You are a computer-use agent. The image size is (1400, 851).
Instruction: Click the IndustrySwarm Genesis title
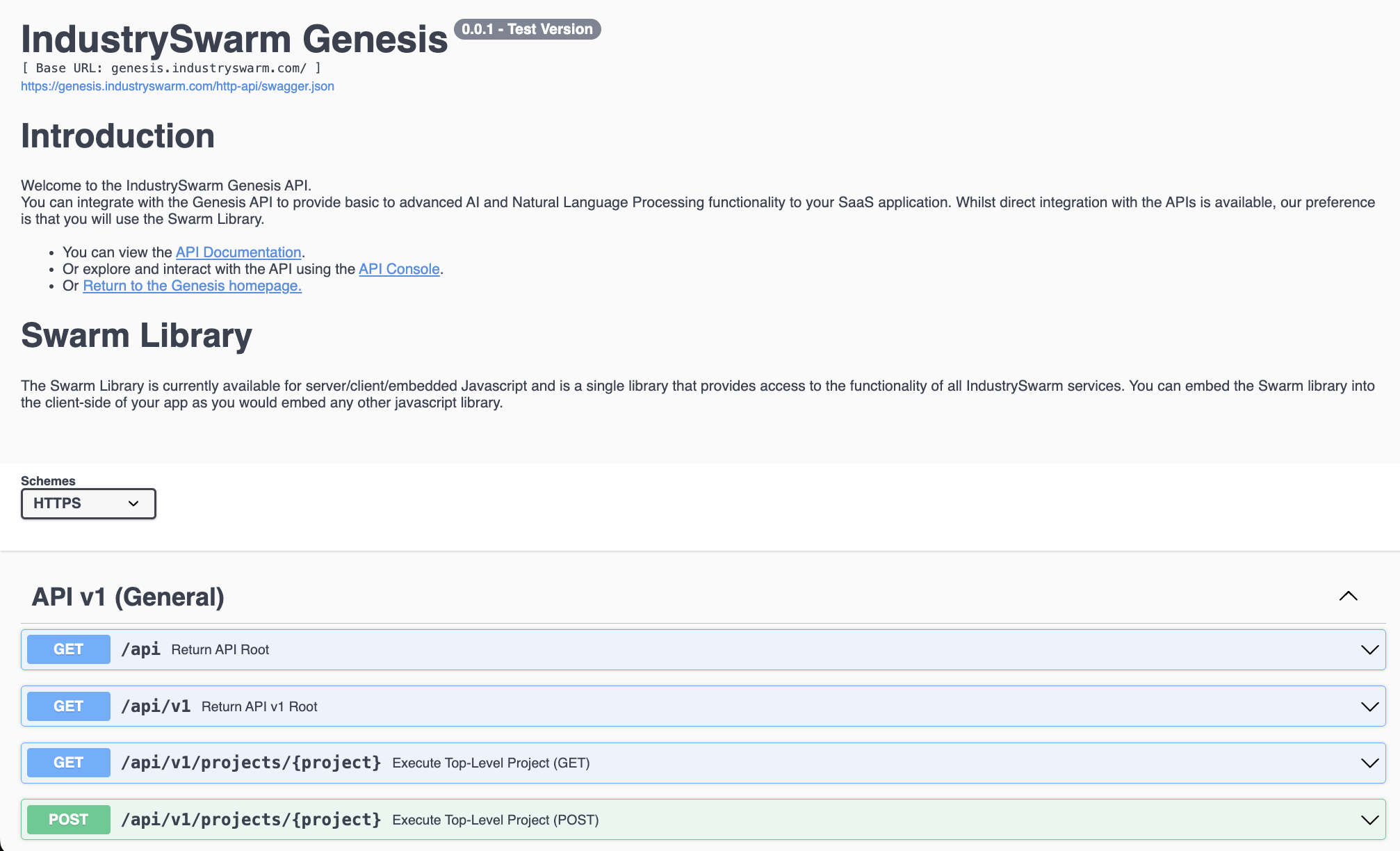point(234,39)
